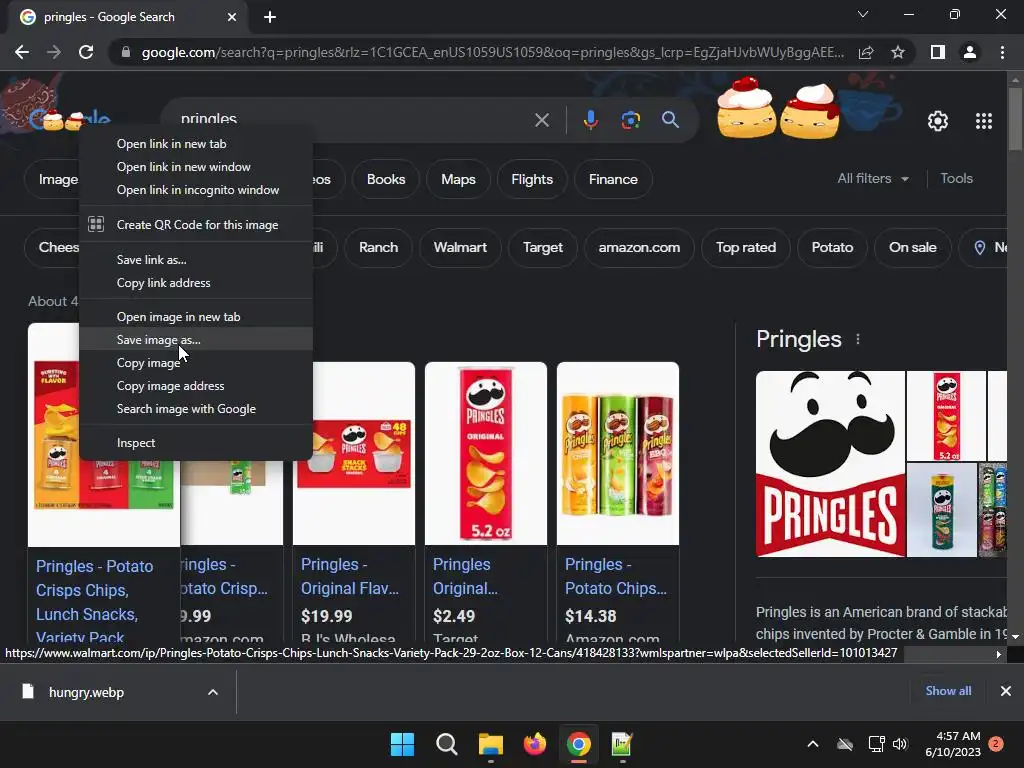Close the downloads bar
Screen dimensions: 1024x768
(x=1006, y=691)
